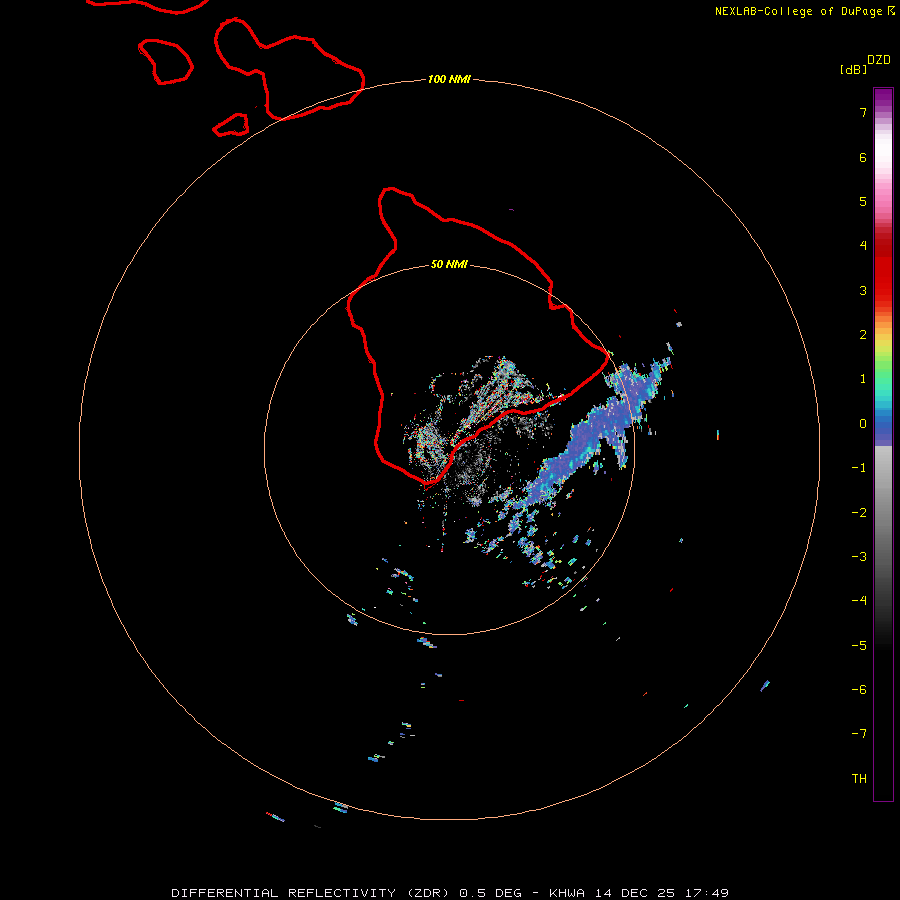Click the TH threshold label on scale
Viewport: 900px width, 900px height.
[859, 779]
